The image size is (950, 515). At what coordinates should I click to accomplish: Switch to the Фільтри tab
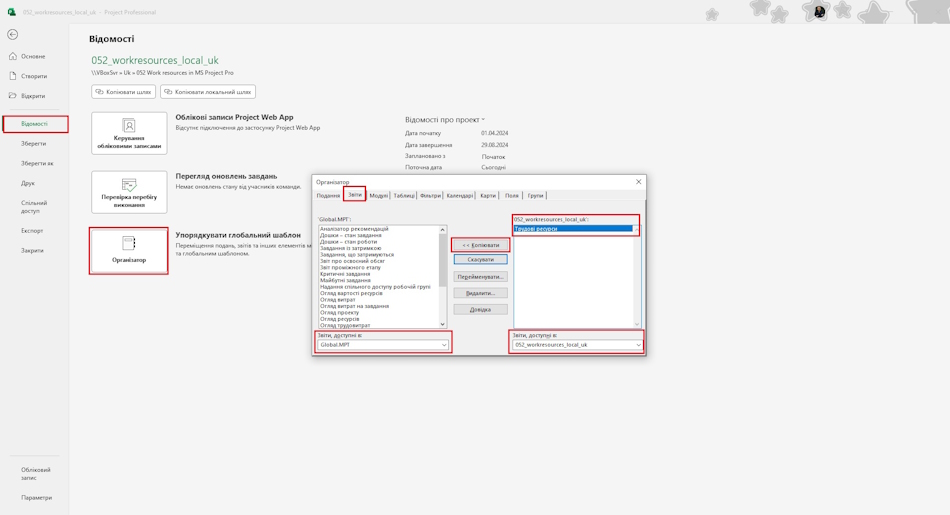(x=430, y=196)
